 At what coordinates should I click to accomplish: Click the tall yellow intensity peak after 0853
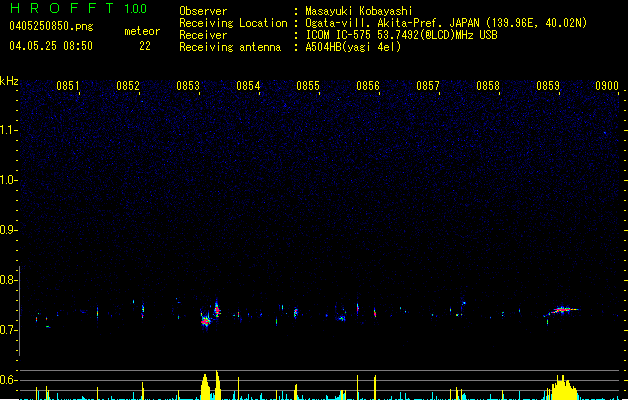[x=217, y=385]
